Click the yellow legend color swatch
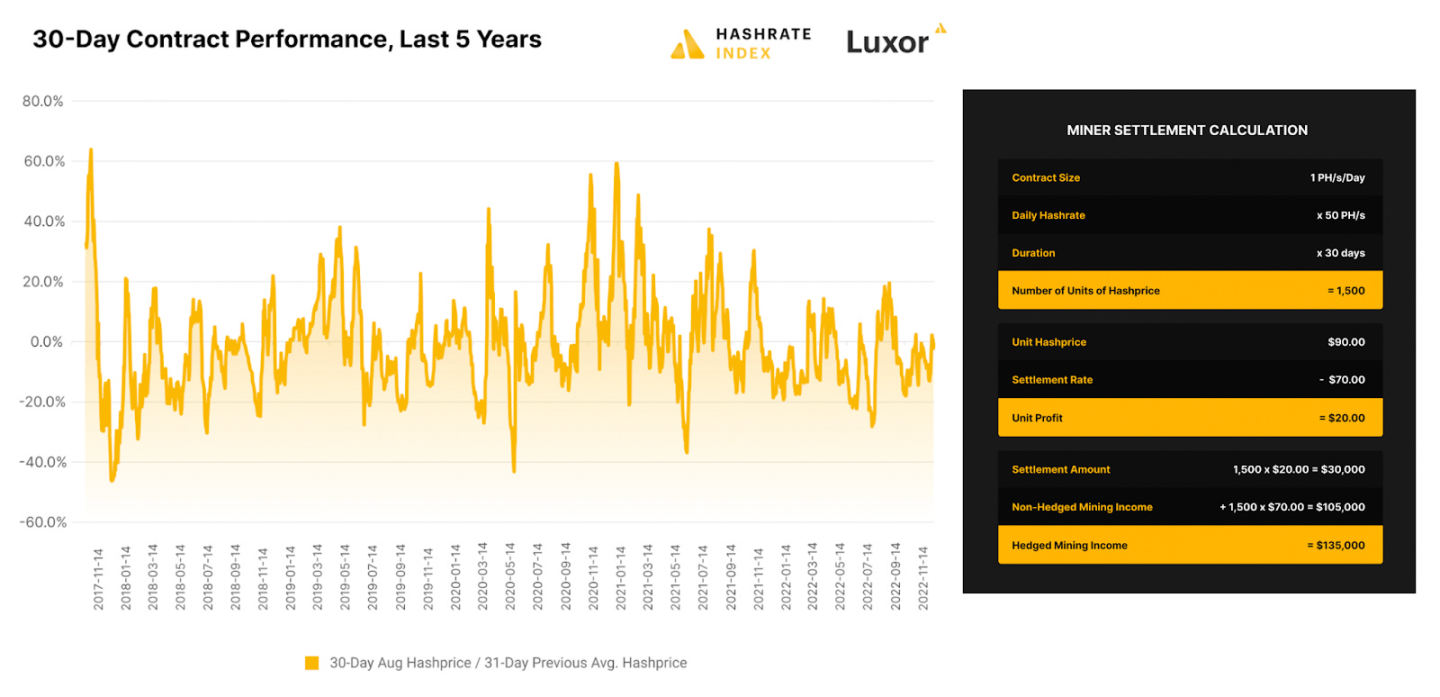 pos(312,663)
